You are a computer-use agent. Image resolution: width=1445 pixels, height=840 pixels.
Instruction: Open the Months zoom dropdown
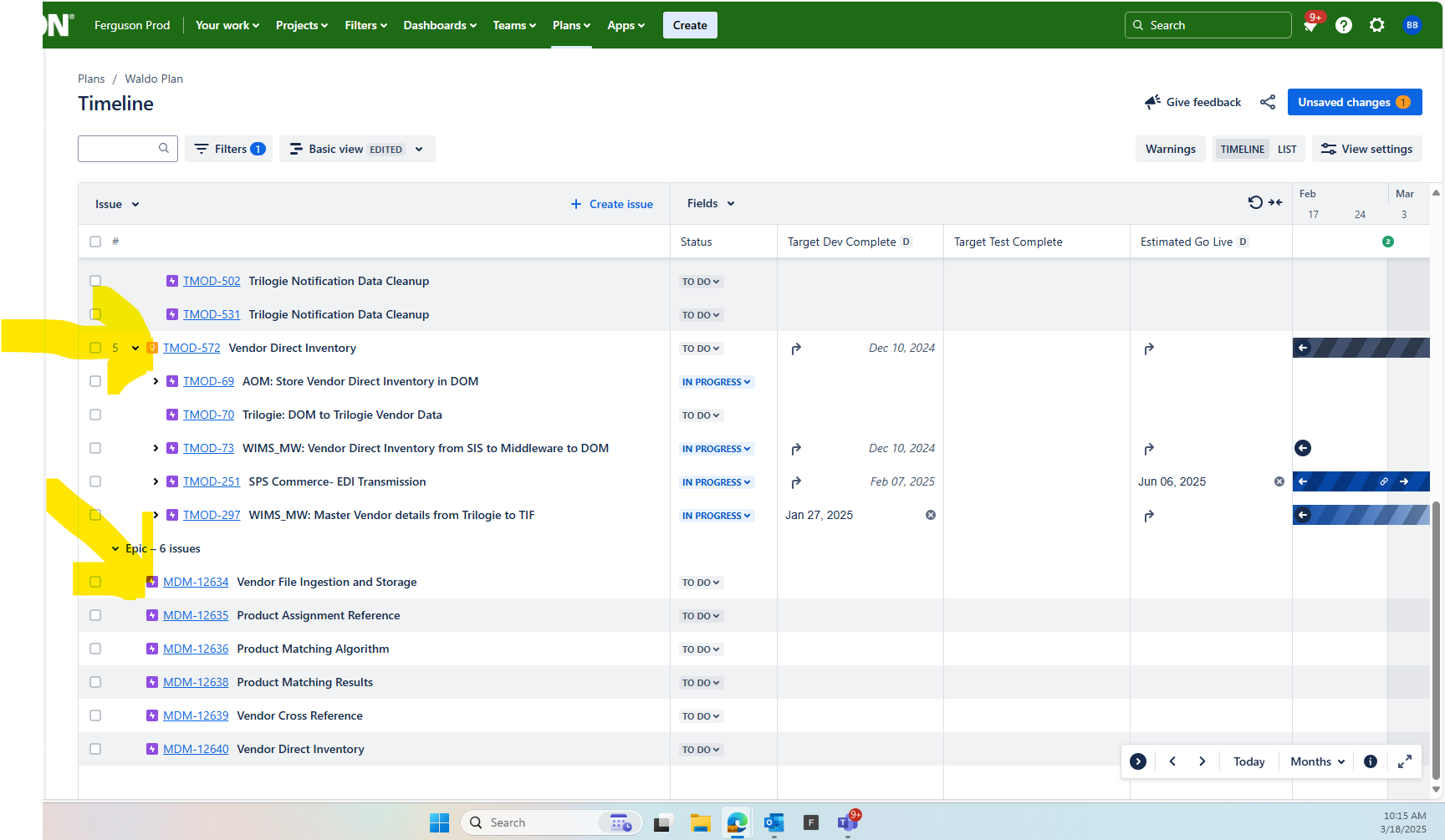(x=1315, y=761)
